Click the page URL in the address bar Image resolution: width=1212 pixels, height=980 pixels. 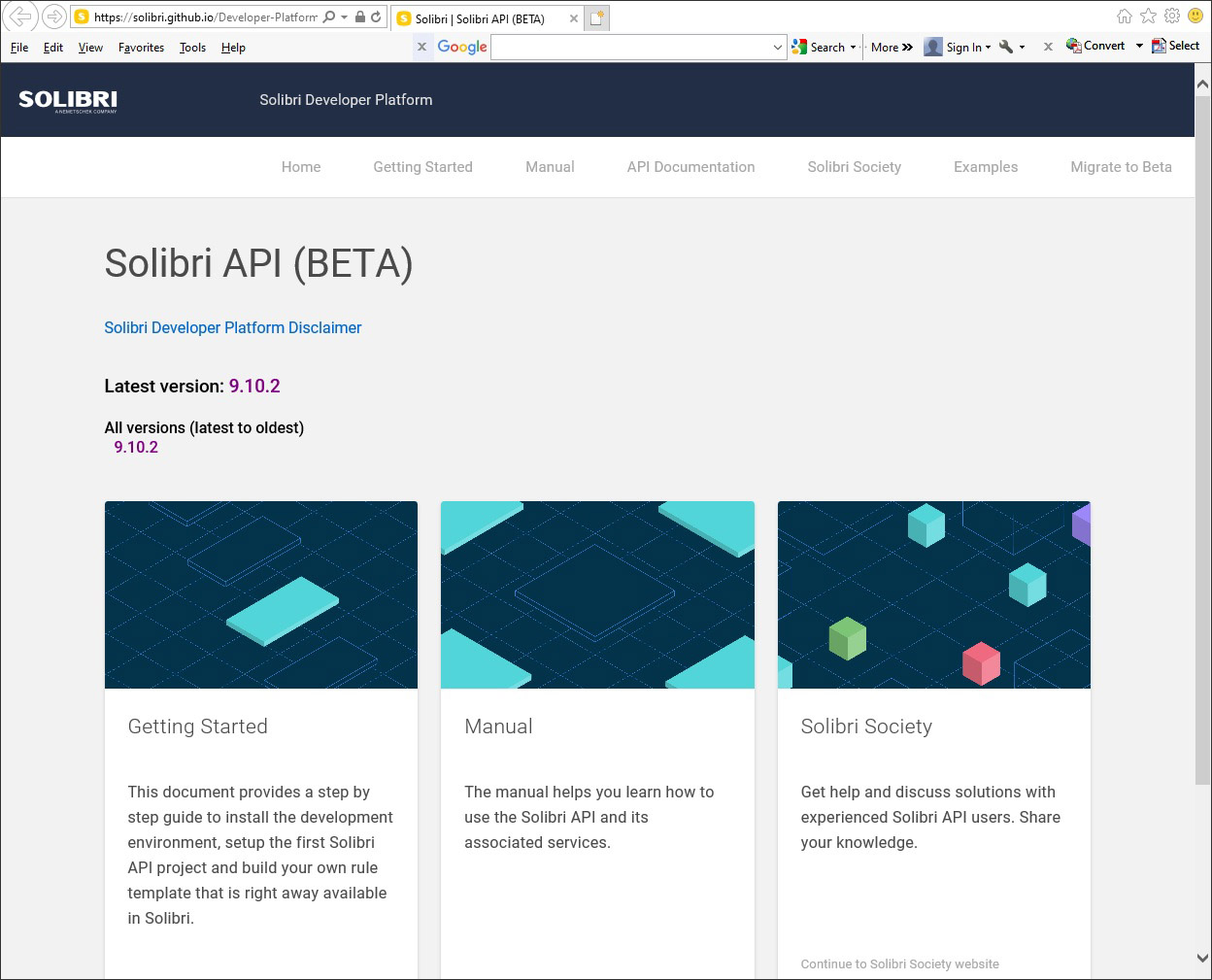[x=206, y=17]
